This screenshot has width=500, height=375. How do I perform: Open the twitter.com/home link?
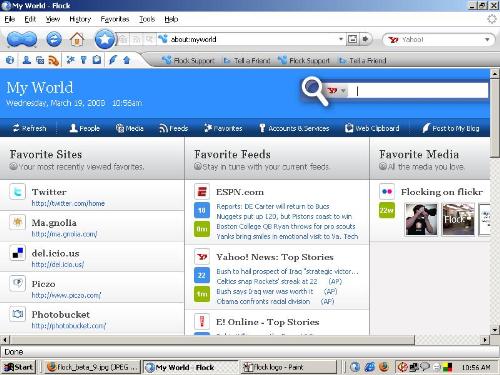[x=68, y=203]
